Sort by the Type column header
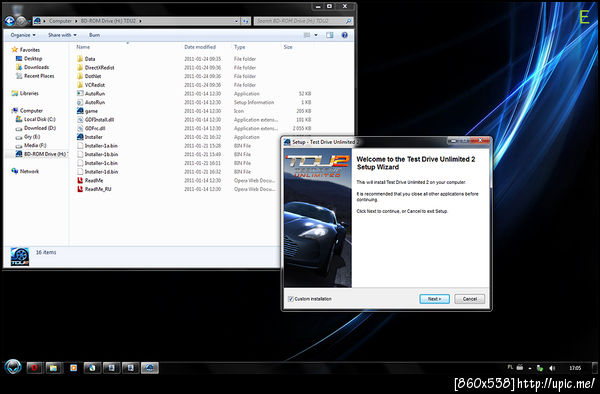Screen dimensions: 600x394 (x=240, y=47)
